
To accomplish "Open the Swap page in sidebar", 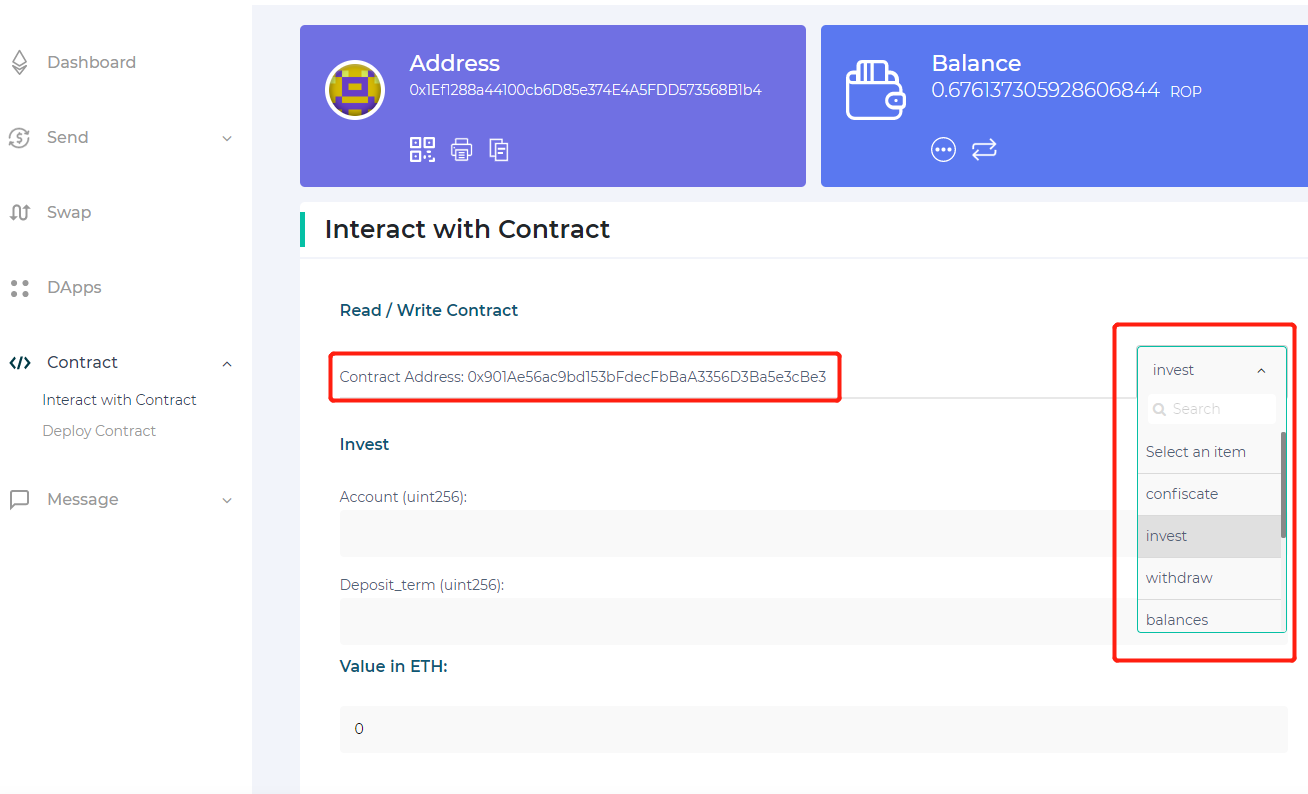I will pyautogui.click(x=68, y=212).
